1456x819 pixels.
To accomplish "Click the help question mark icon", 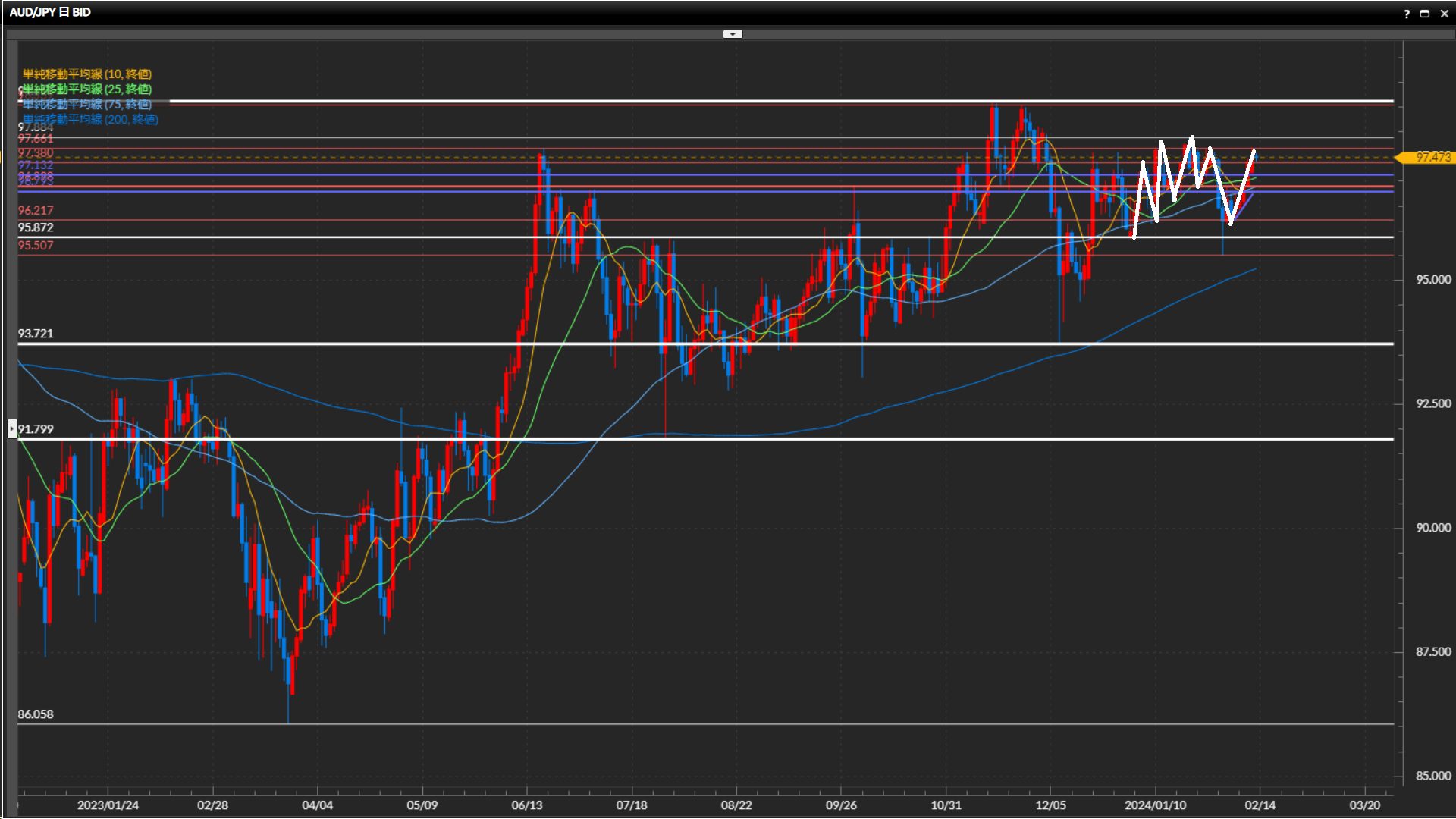I will pos(1407,14).
